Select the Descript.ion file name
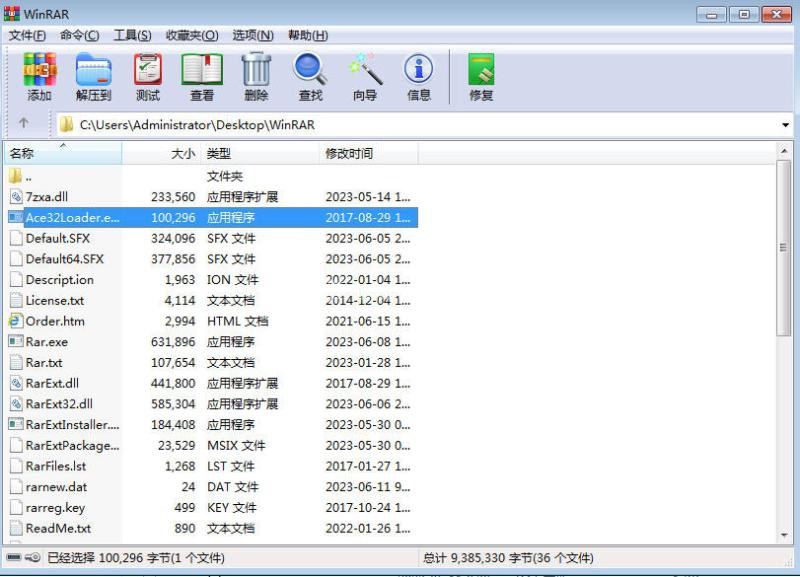 (x=60, y=280)
